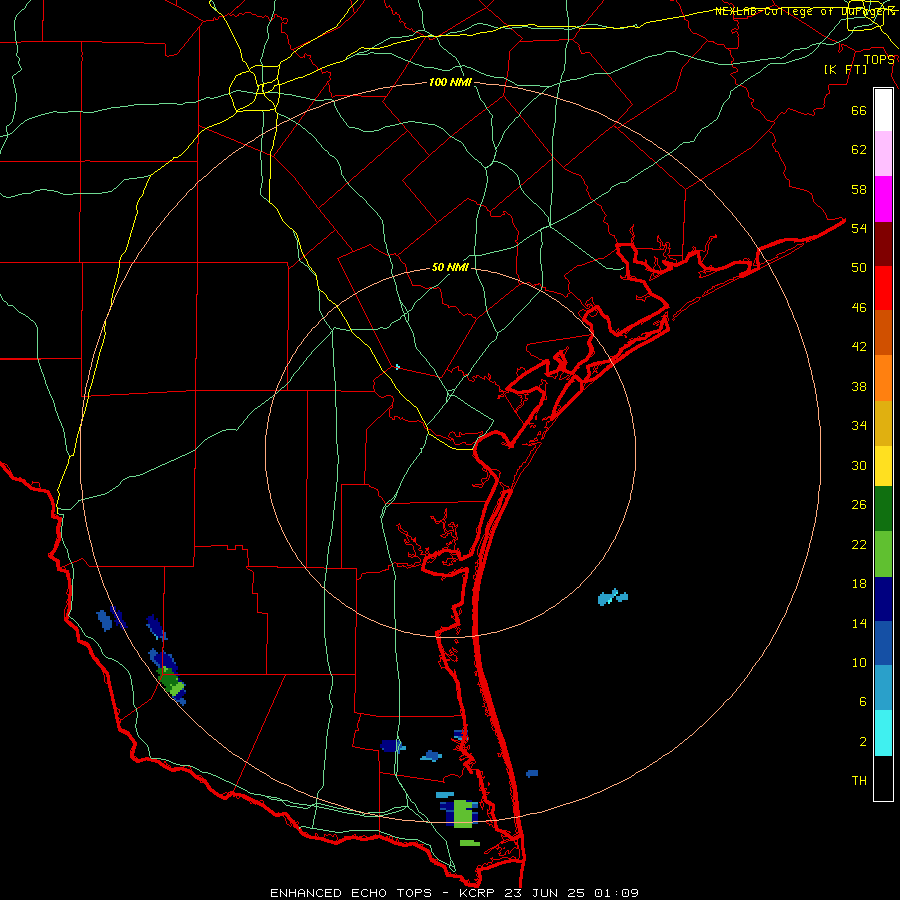Click legend value "26"
Image resolution: width=900 pixels, height=900 pixels.
859,505
